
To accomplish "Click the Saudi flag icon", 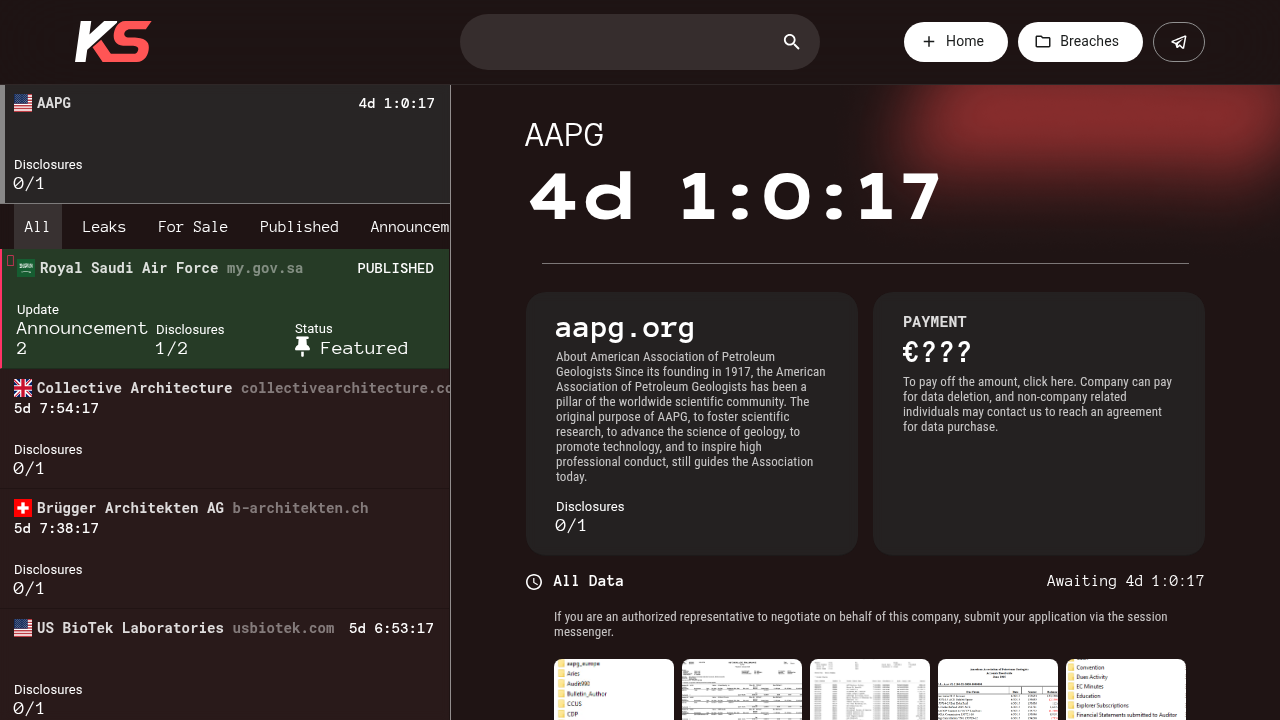I will (26, 268).
